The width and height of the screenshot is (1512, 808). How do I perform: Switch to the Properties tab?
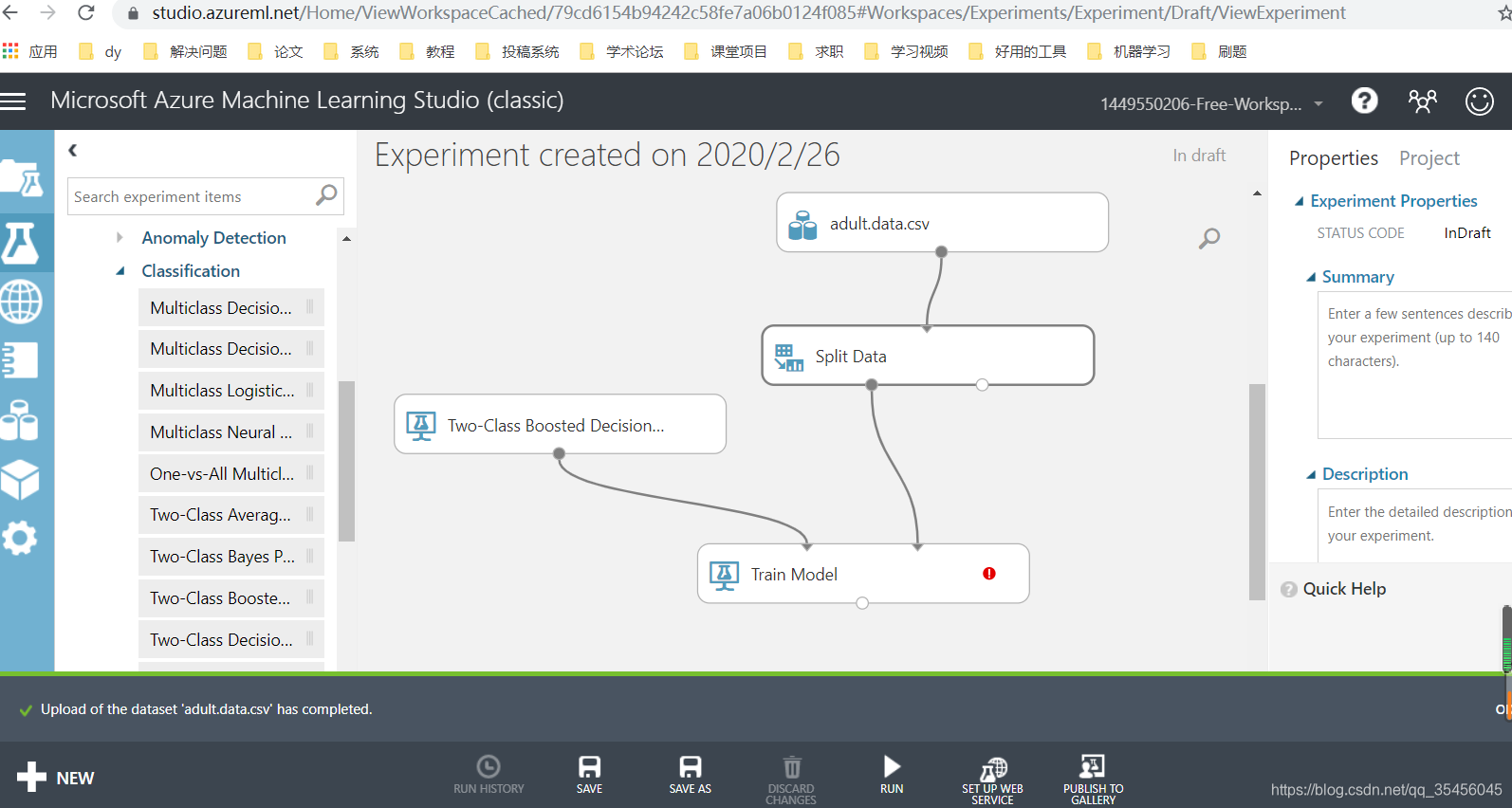pyautogui.click(x=1333, y=158)
